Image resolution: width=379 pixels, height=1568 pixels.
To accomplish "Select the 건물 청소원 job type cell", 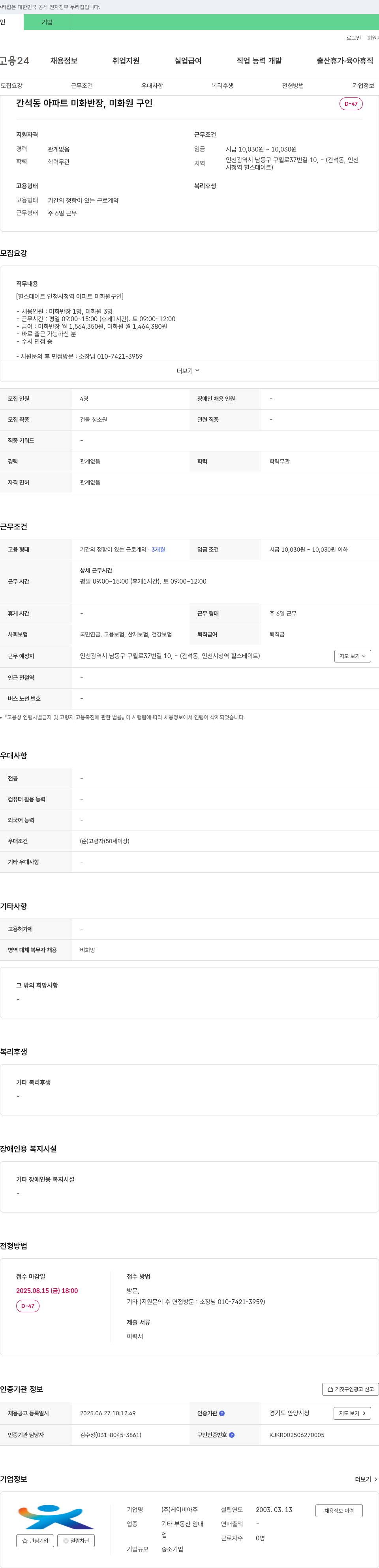I will tap(93, 420).
